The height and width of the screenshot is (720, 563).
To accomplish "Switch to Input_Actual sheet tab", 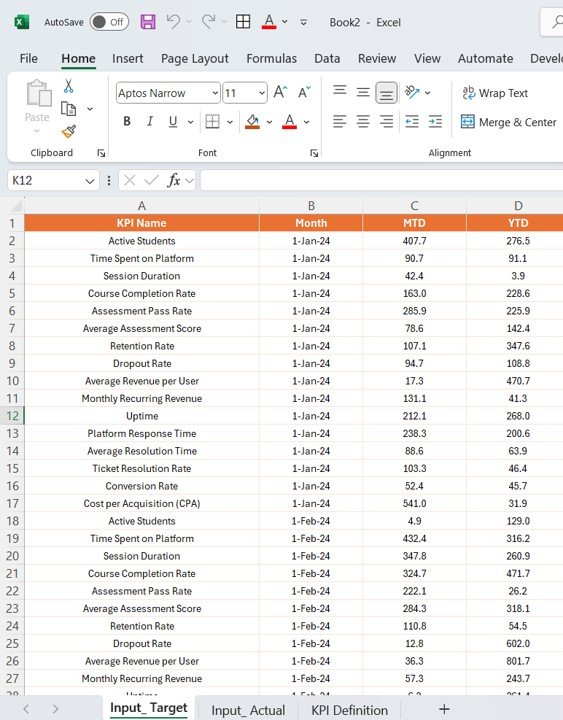I will pos(248,710).
